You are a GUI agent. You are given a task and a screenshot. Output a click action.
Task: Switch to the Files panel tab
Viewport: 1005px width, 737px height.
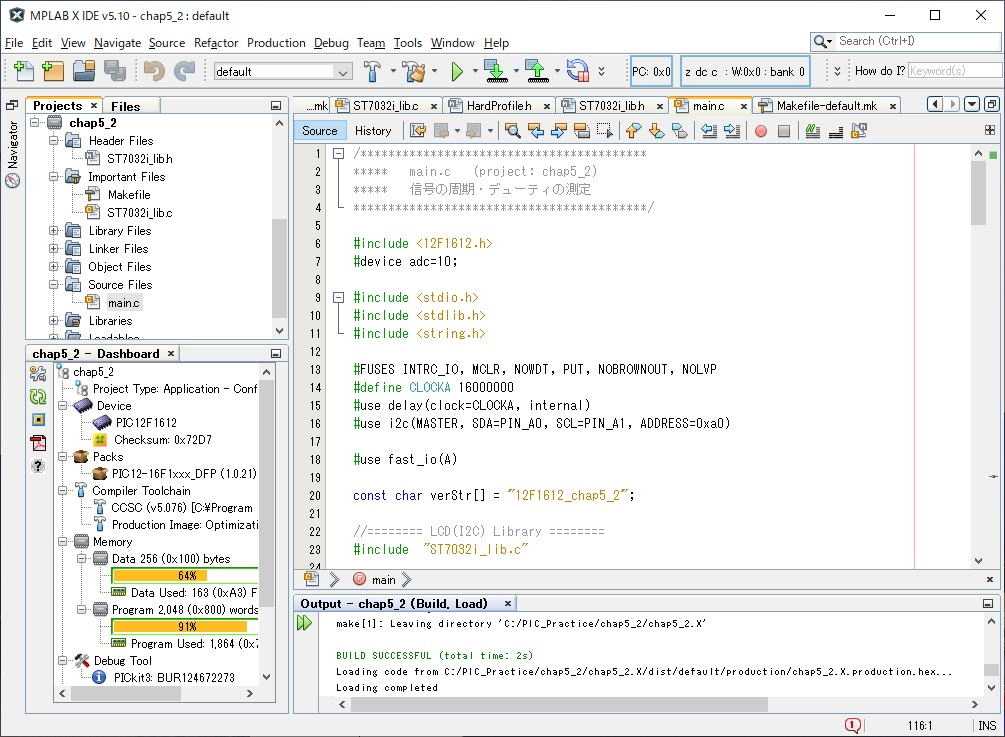[125, 106]
